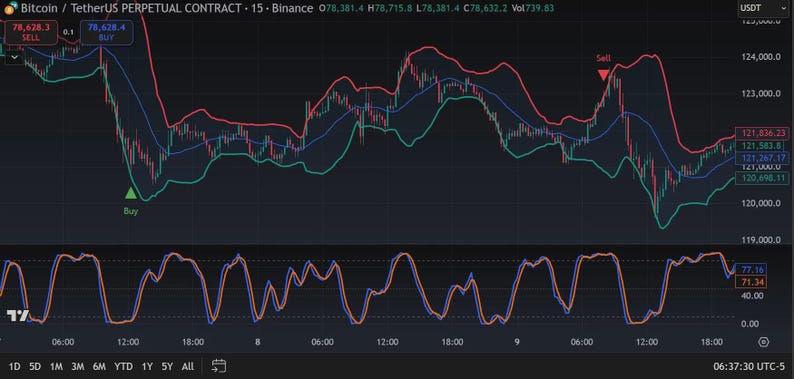Select the 3M time range
Image resolution: width=794 pixels, height=379 pixels.
[77, 366]
